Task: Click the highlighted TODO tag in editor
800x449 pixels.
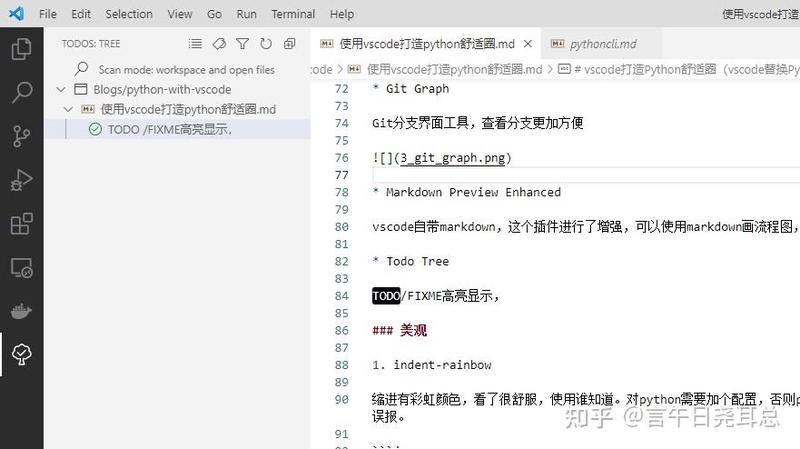Action: tap(386, 296)
